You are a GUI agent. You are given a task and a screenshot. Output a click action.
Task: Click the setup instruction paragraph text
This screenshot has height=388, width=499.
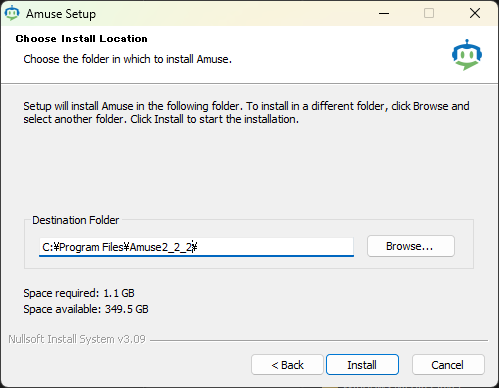click(246, 112)
